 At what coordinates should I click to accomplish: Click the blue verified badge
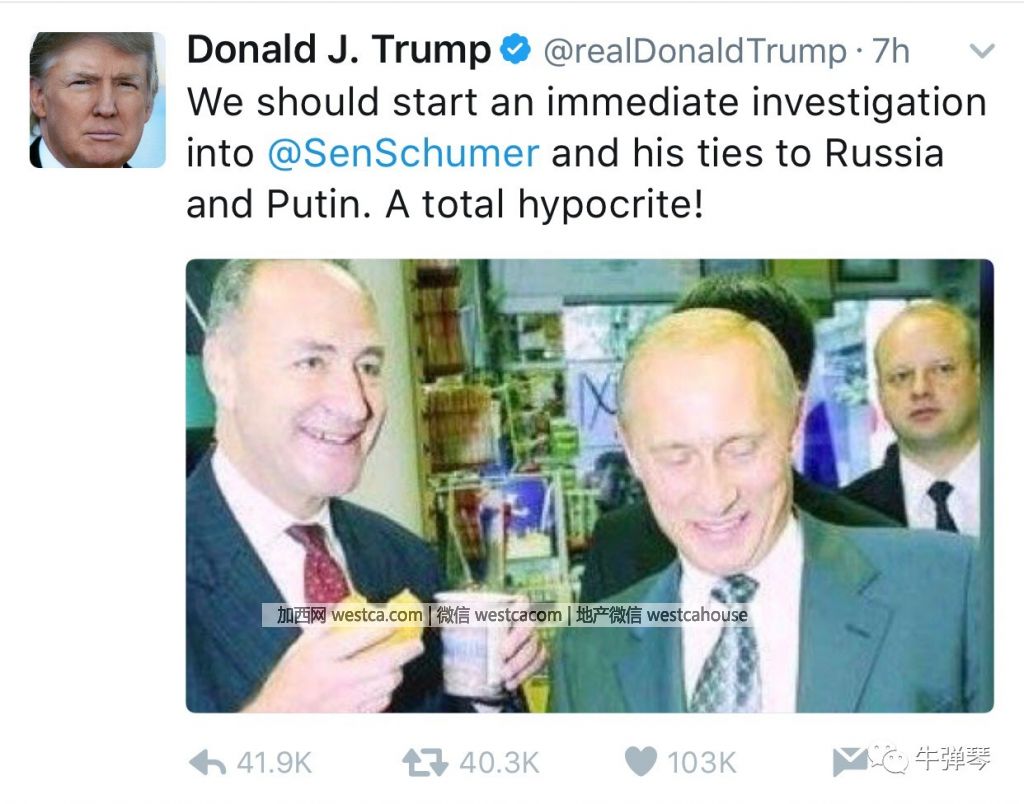(516, 50)
